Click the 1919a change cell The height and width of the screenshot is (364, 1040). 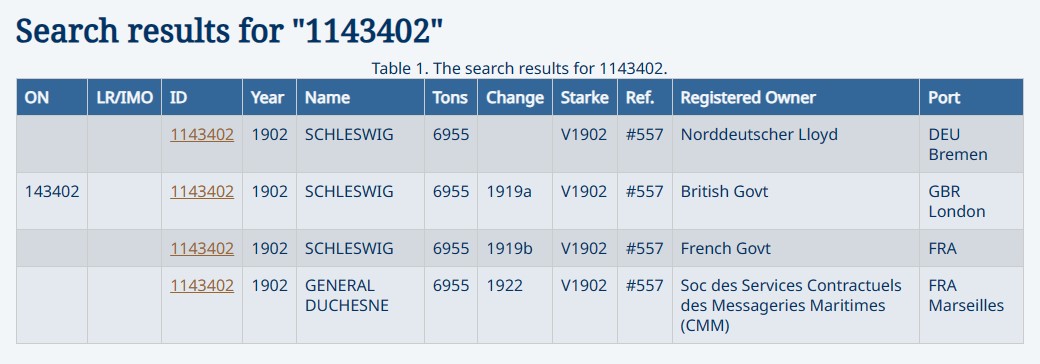tap(515, 202)
